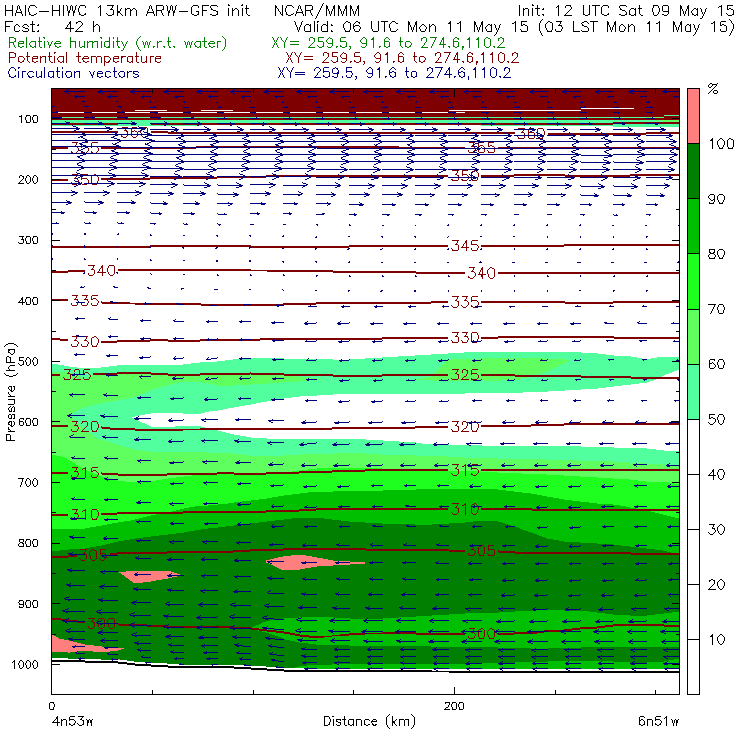Click 'Init: 12 UTC Sat 09 May 15'
The width and height of the screenshot is (740, 740).
(626, 10)
